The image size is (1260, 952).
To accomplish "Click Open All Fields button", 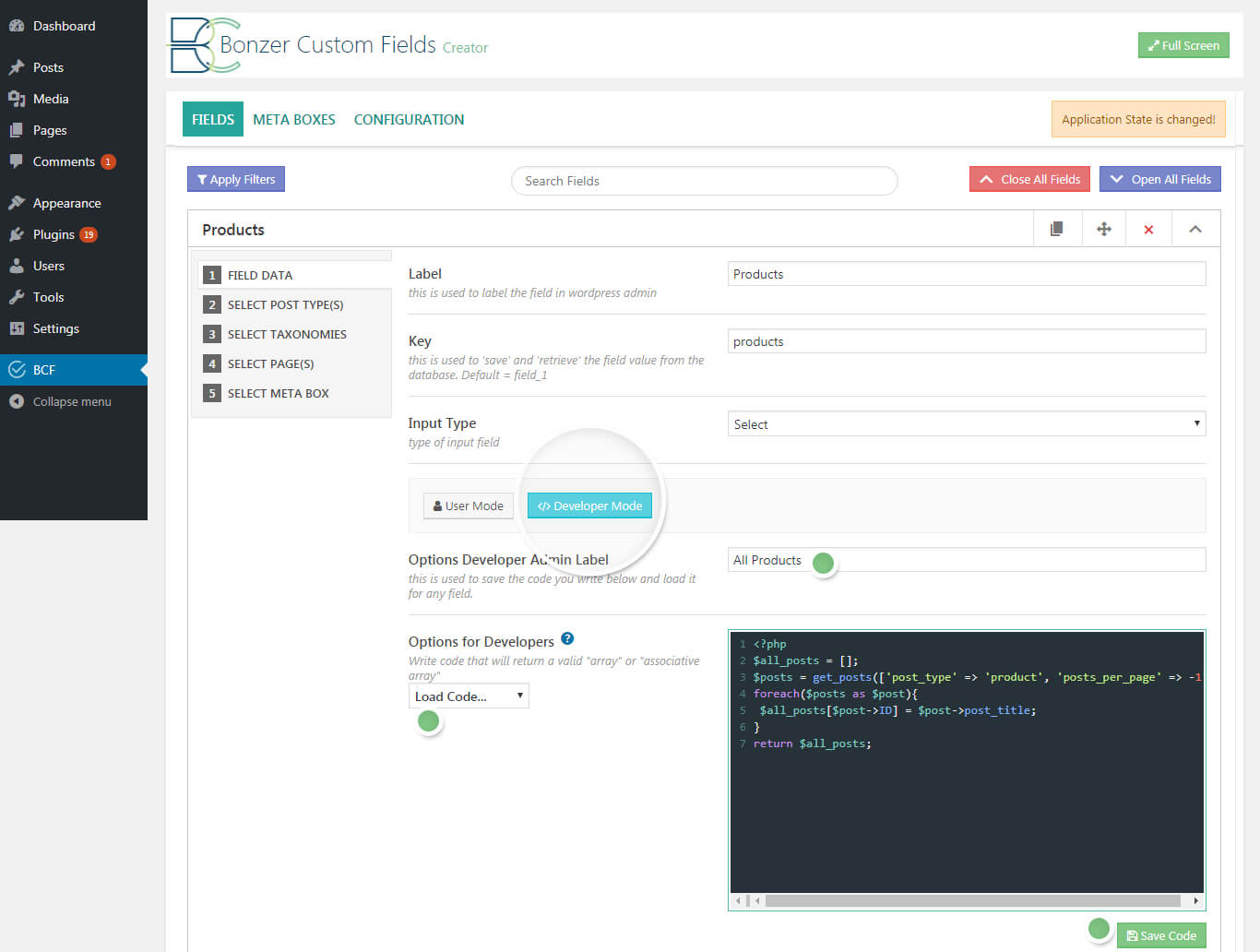I will pyautogui.click(x=1160, y=179).
